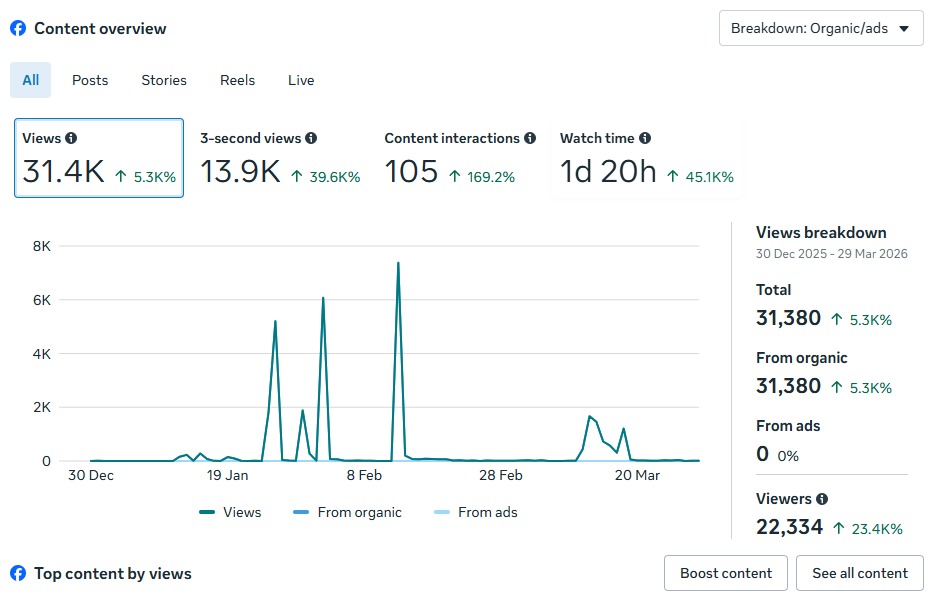Viewport: 932px width, 599px height.
Task: Toggle the From organic legend series
Action: (347, 512)
